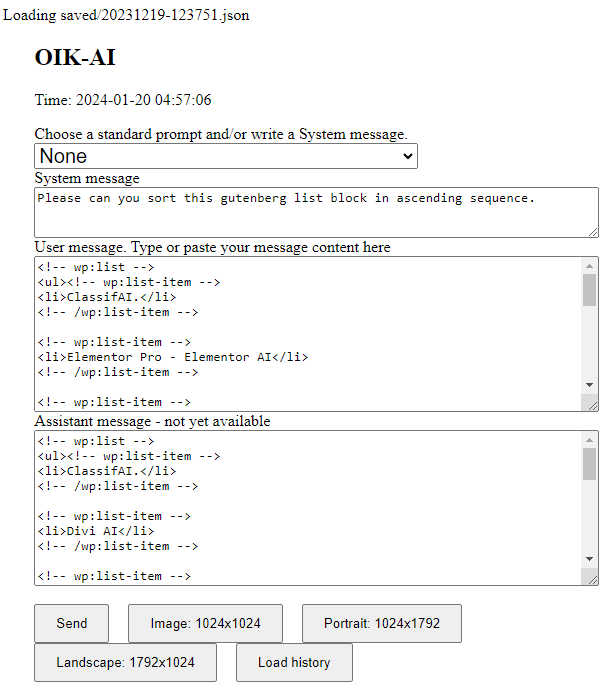The width and height of the screenshot is (609, 688).
Task: Click the User message scrollbar up arrow
Action: pyautogui.click(x=589, y=266)
